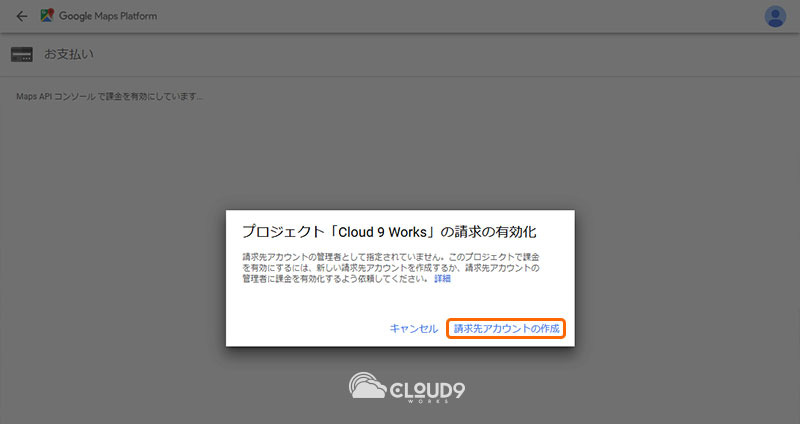Click the Google Maps Platform title text
800x424 pixels.
(x=108, y=16)
